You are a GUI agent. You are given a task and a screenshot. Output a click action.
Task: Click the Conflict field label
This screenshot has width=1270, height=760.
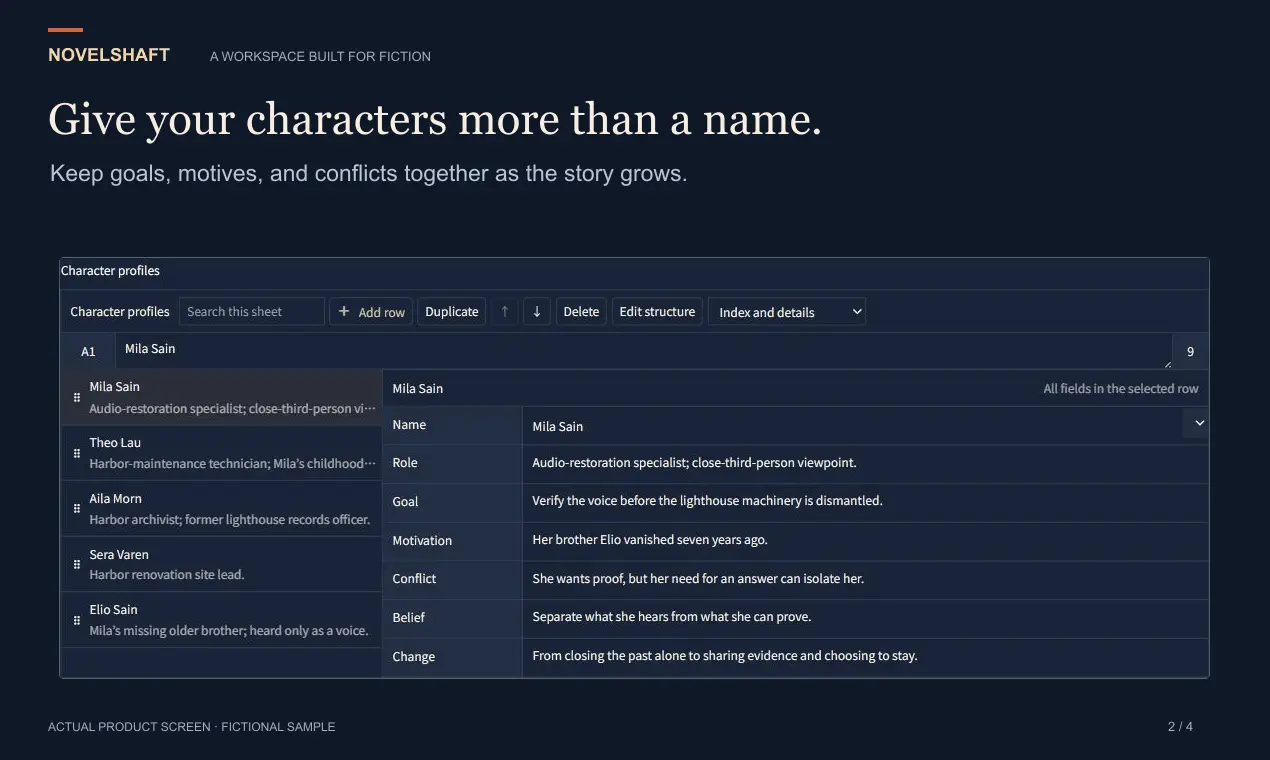click(x=414, y=579)
